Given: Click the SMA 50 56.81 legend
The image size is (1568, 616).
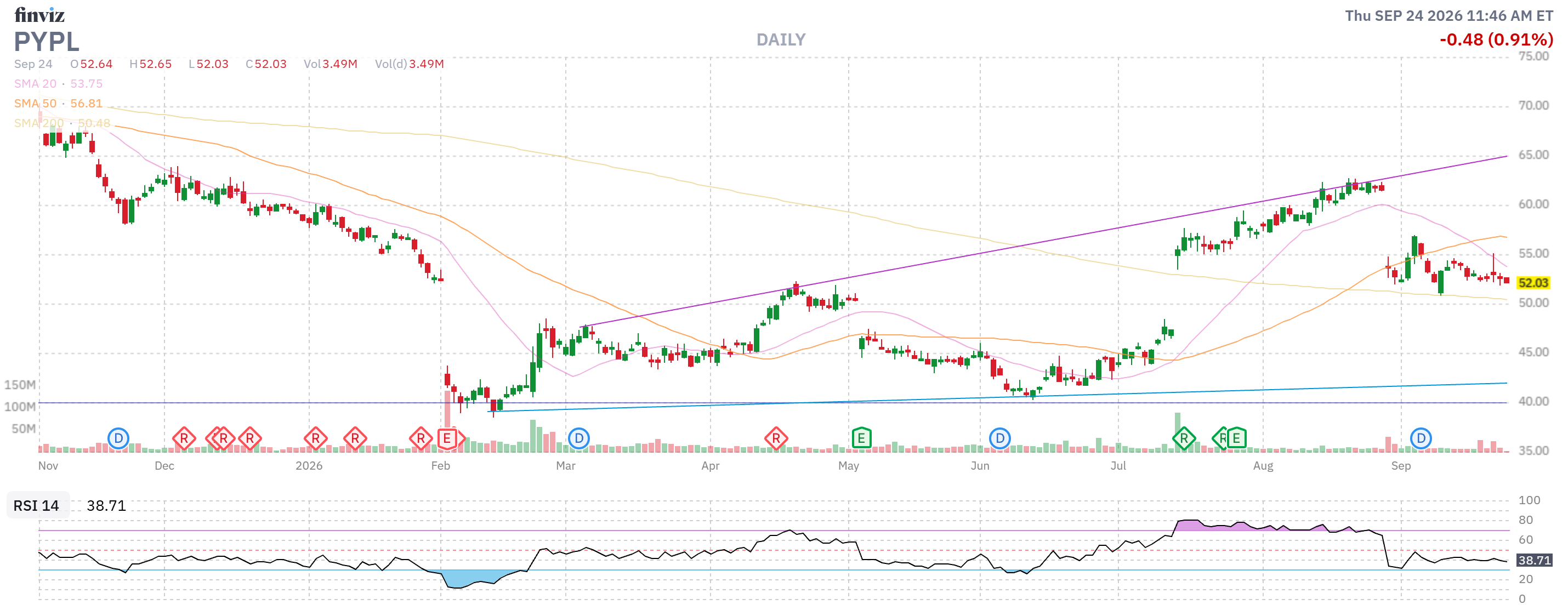Looking at the screenshot, I should pyautogui.click(x=59, y=104).
